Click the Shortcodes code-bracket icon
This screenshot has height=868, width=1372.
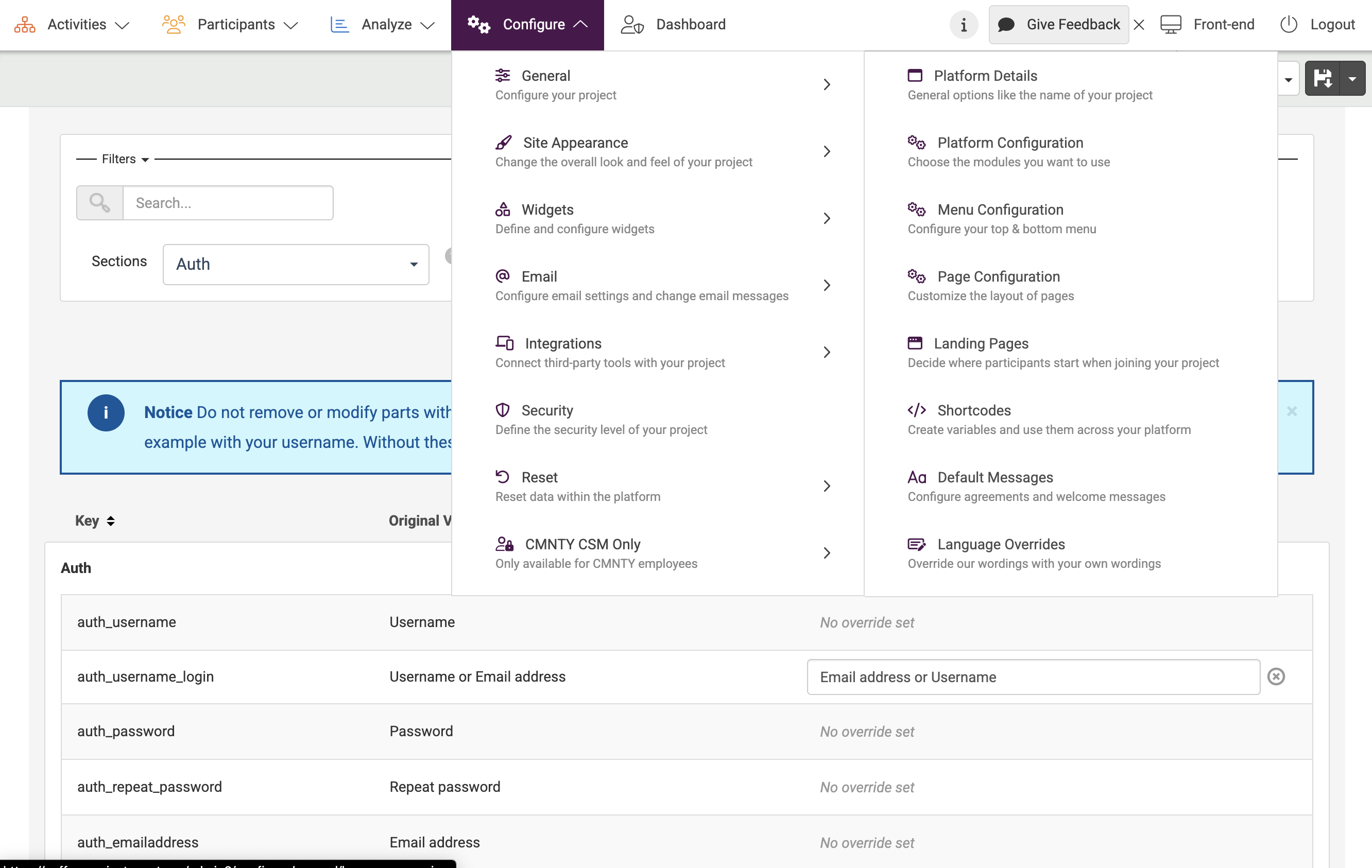pos(916,410)
